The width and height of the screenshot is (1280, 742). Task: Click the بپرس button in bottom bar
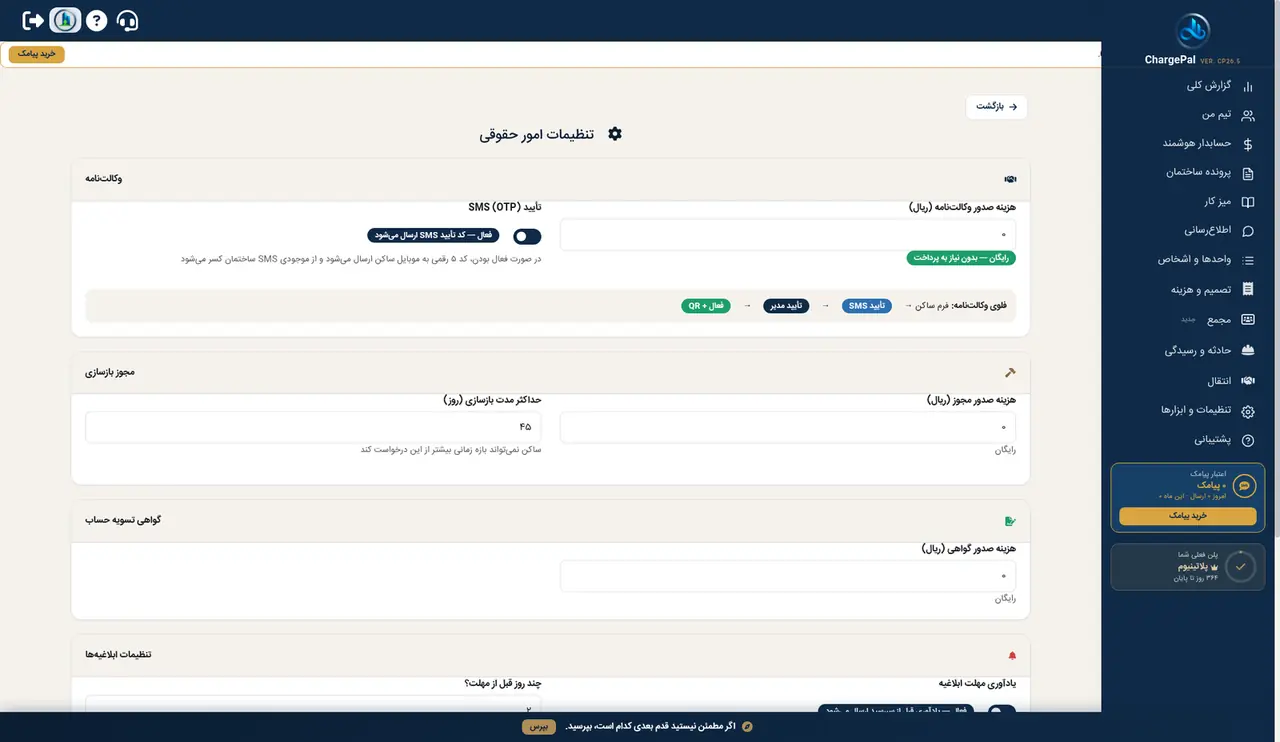click(538, 727)
